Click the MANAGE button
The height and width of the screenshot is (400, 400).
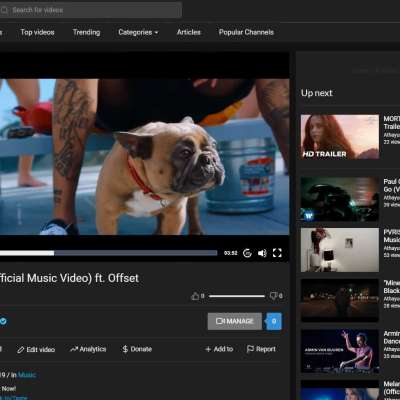coord(235,321)
